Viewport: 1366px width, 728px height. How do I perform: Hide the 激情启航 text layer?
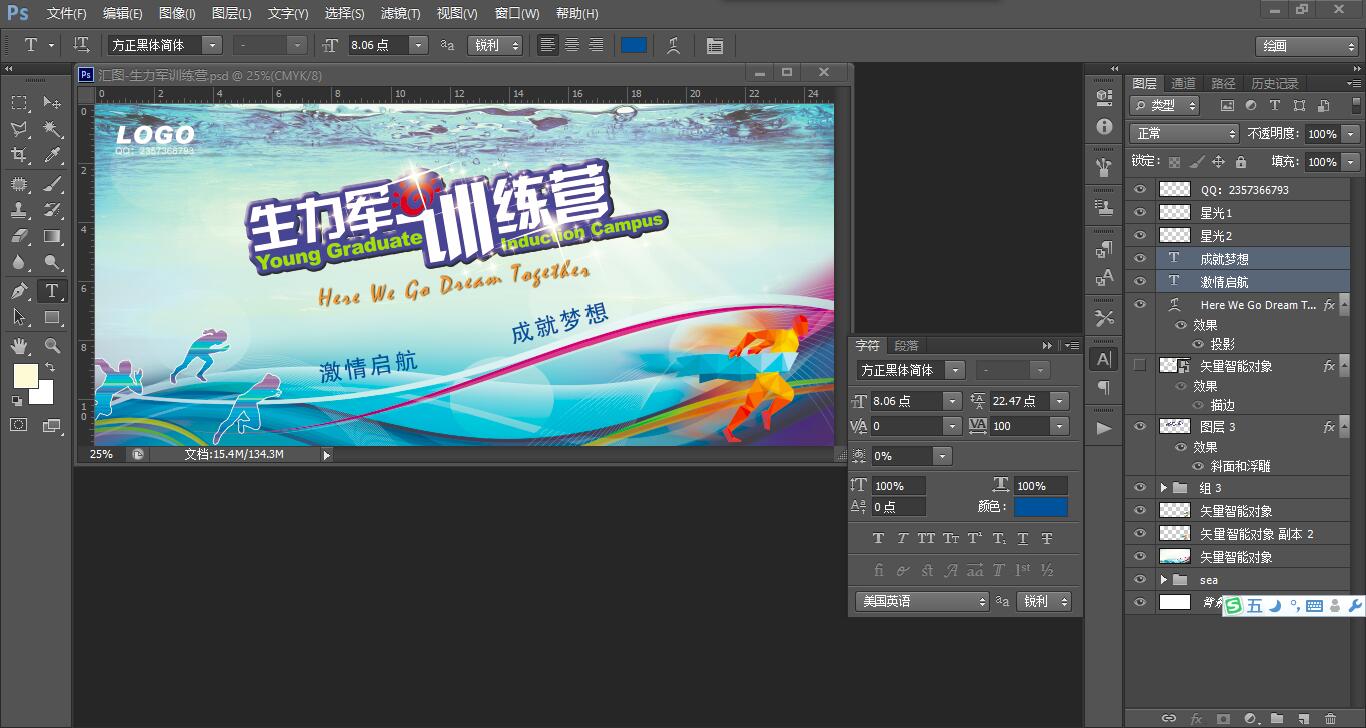(x=1139, y=281)
